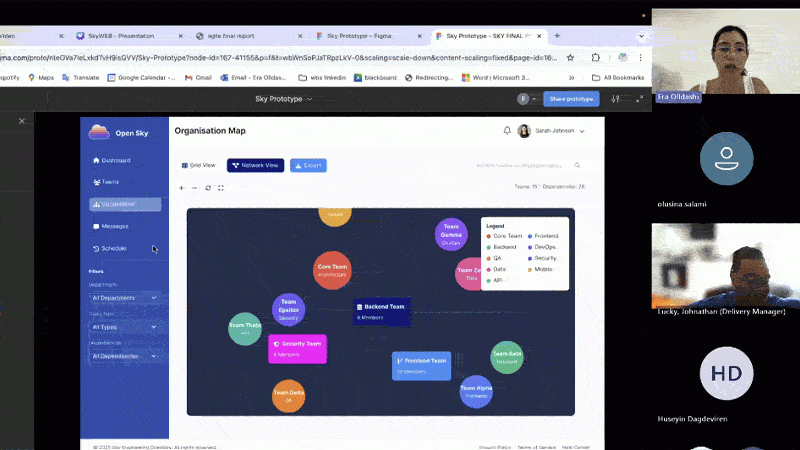Open the All Bookmarks folder
The image size is (800, 450).
coord(618,78)
